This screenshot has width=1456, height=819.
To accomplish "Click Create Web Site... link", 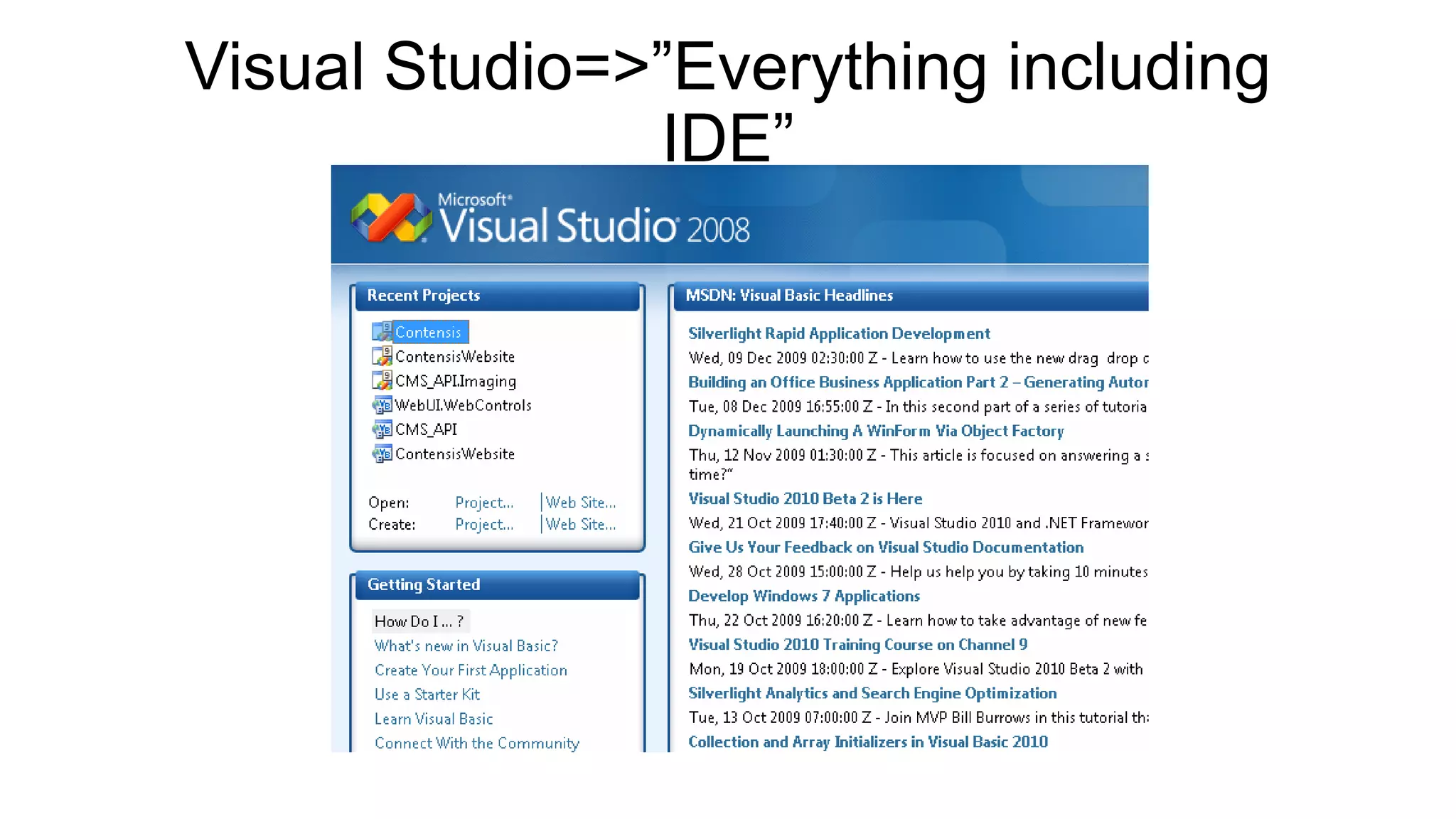I will point(580,525).
